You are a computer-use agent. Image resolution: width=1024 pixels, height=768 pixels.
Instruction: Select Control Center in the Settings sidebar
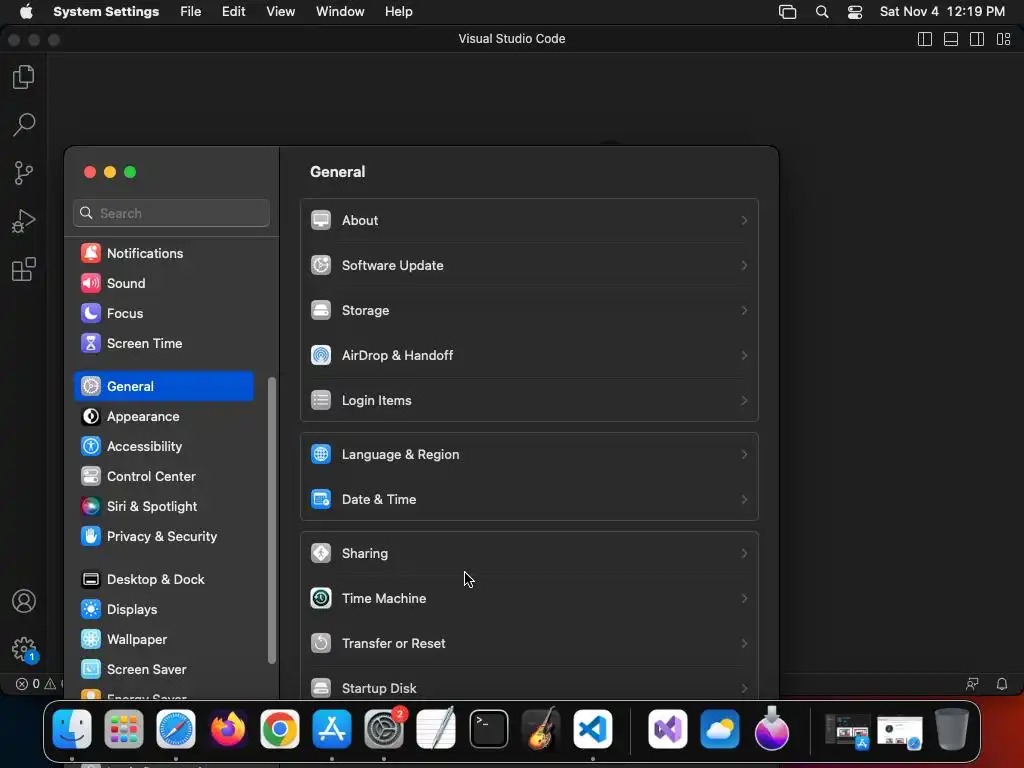coord(163,477)
